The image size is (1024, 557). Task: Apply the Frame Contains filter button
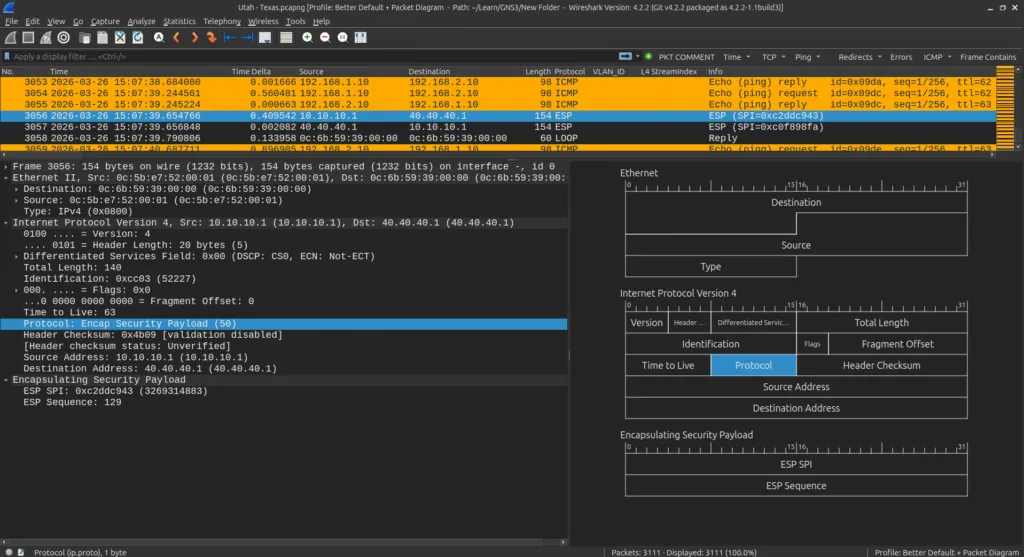987,57
